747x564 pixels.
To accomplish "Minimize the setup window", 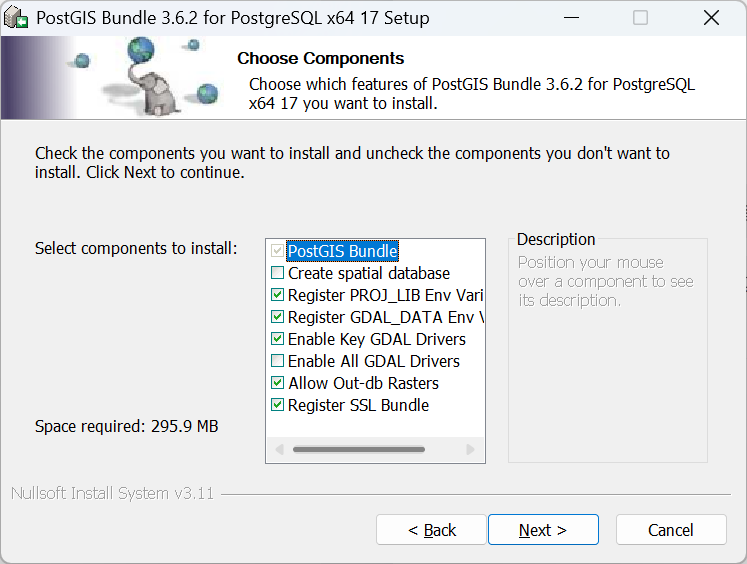I will pos(571,18).
